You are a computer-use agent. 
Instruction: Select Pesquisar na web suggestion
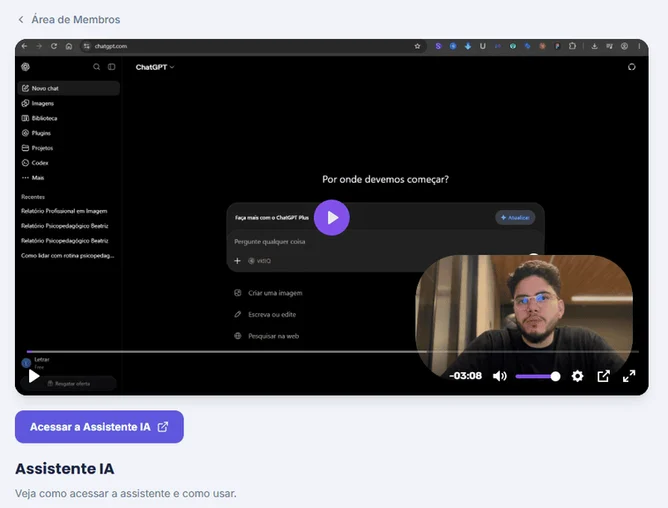coord(267,336)
